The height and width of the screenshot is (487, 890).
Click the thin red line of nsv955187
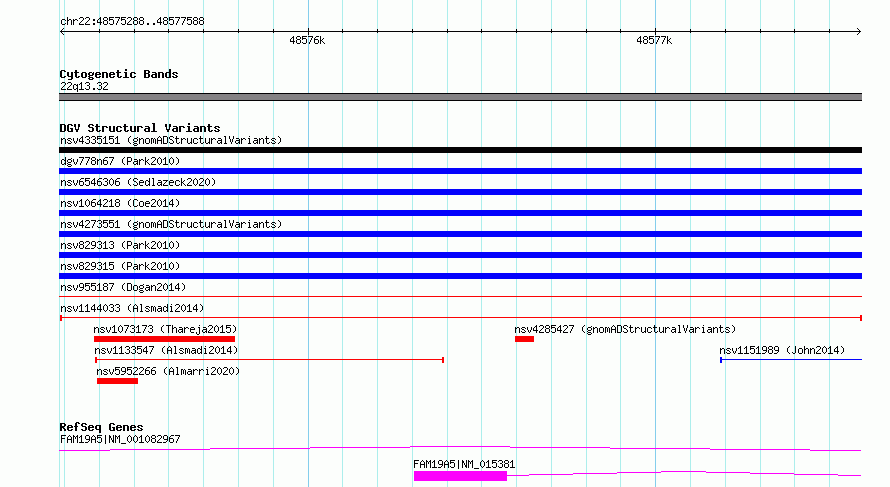click(460, 296)
